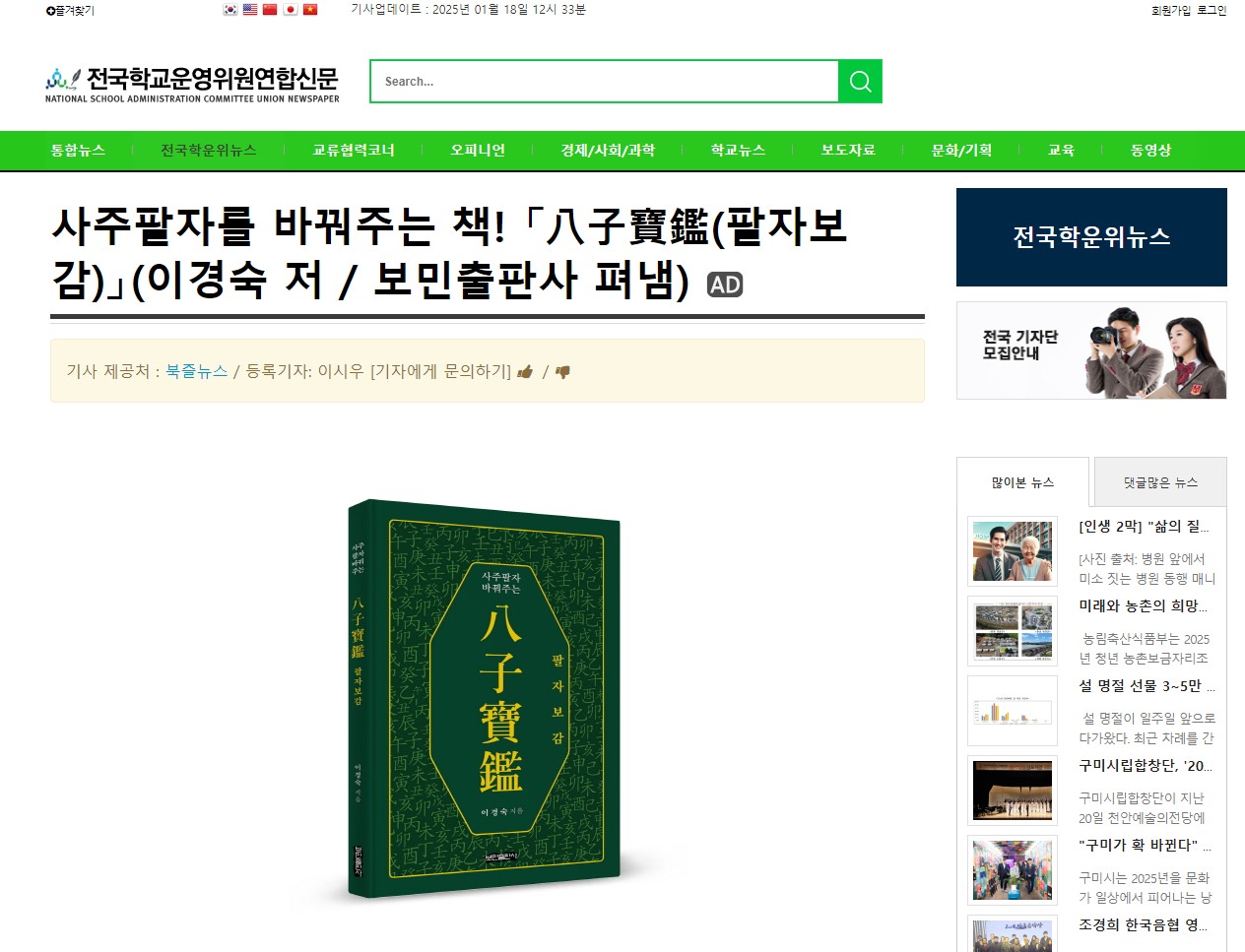Select the Japanese flag language icon

[291, 9]
